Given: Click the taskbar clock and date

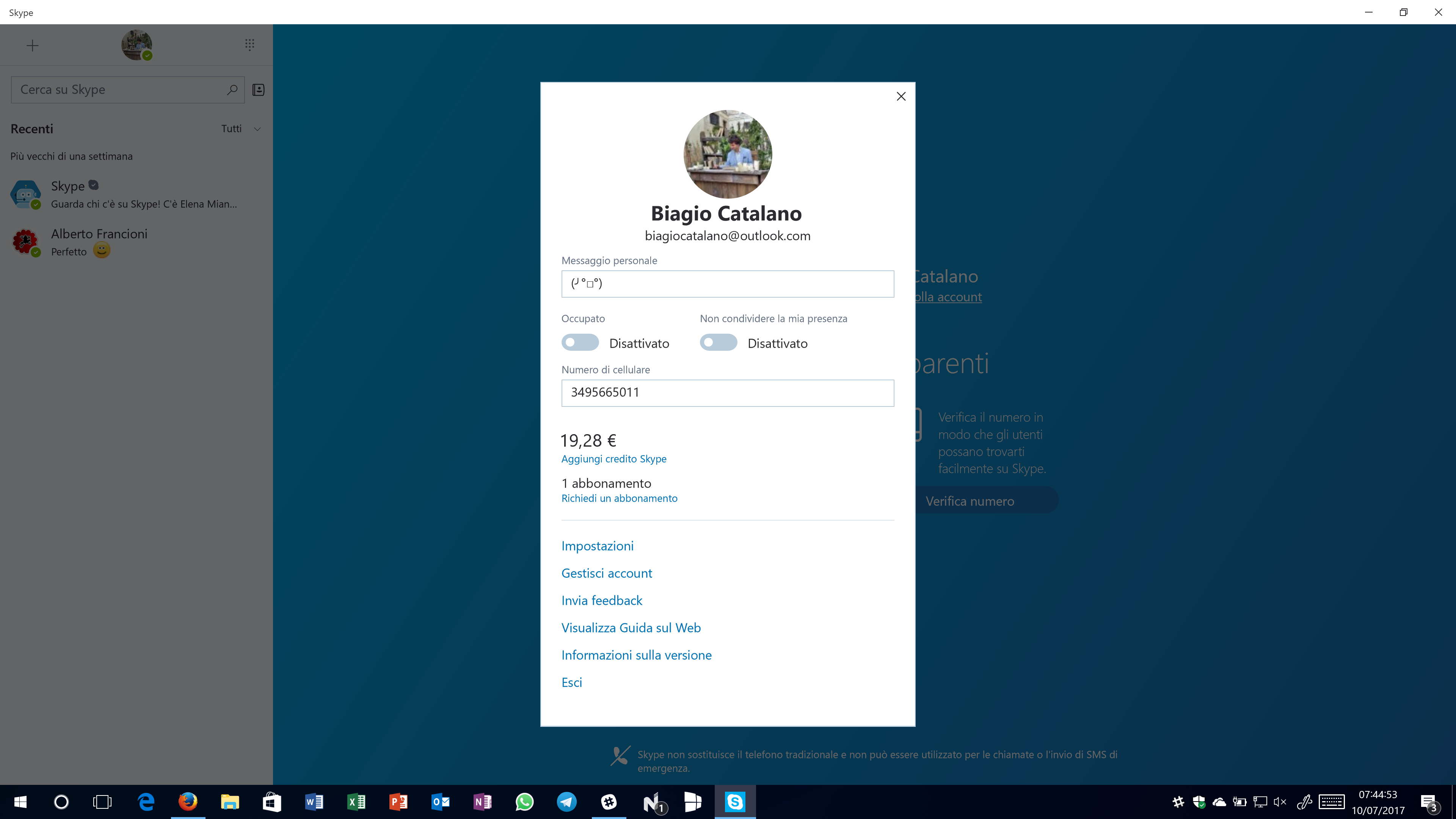Looking at the screenshot, I should pos(1378,802).
